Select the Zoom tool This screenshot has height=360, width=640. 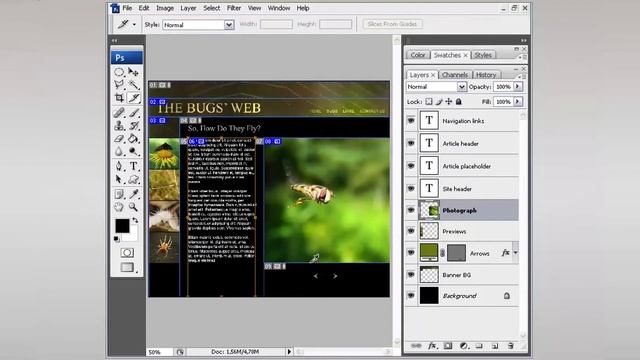click(x=133, y=207)
